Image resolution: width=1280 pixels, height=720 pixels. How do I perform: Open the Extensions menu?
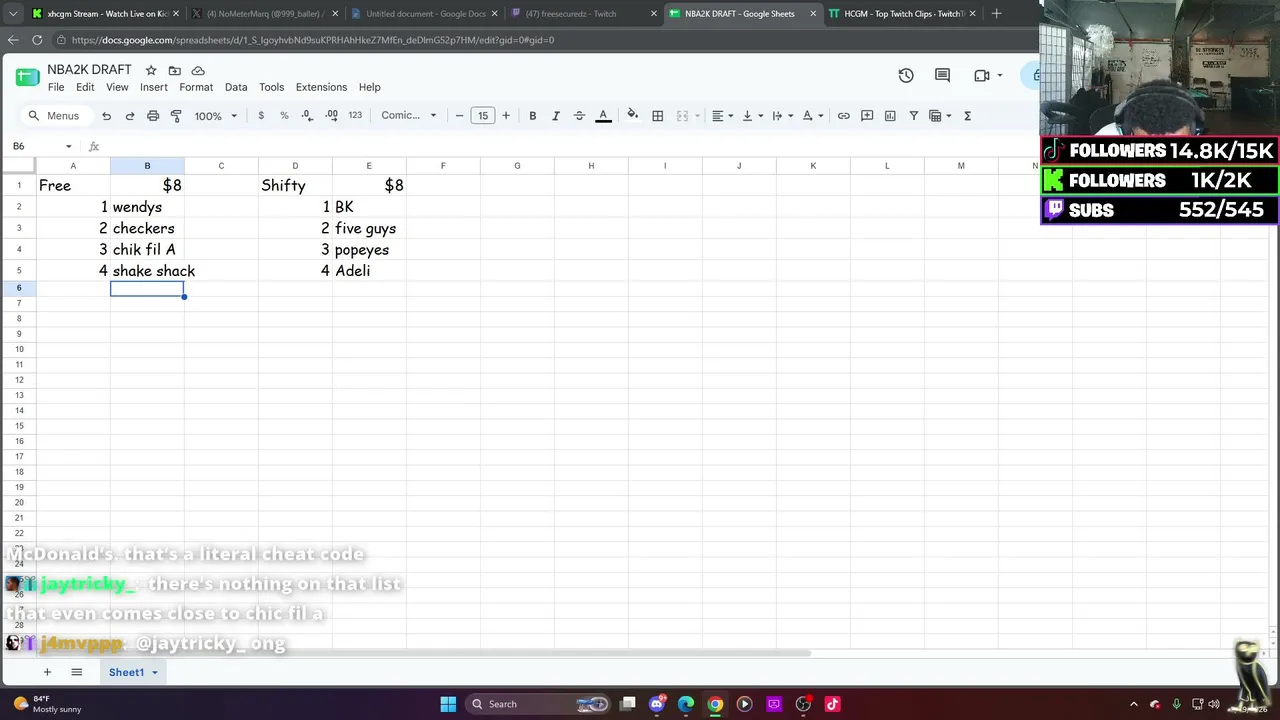coord(321,87)
